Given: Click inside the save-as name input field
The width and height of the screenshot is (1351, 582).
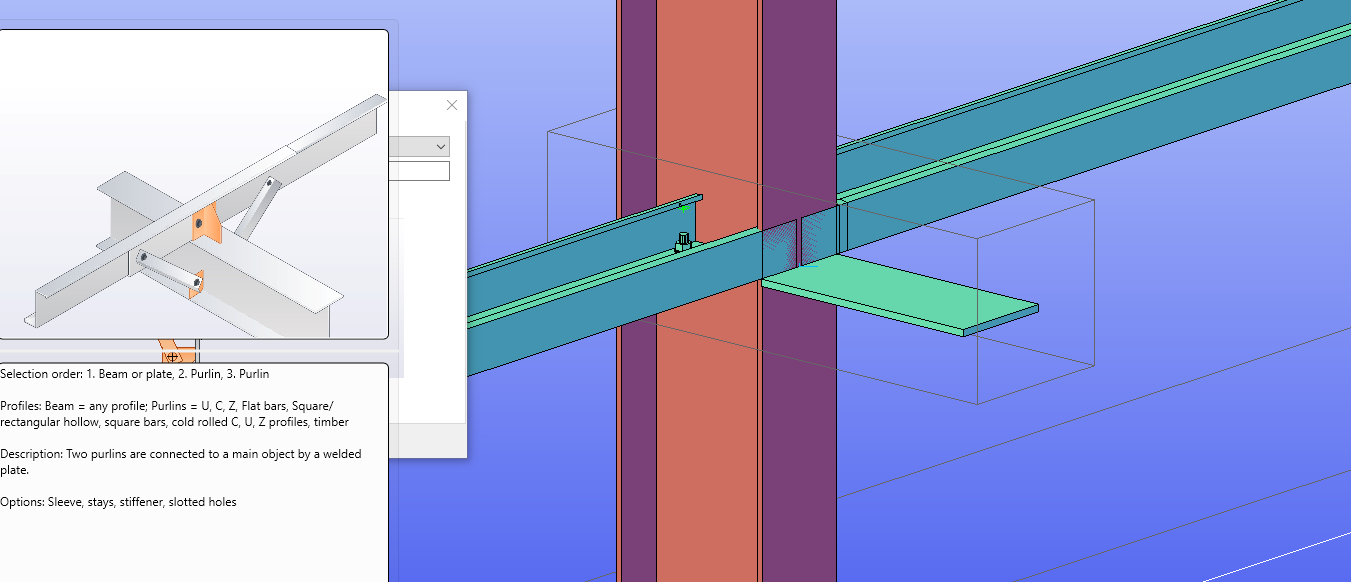Looking at the screenshot, I should click(x=420, y=170).
